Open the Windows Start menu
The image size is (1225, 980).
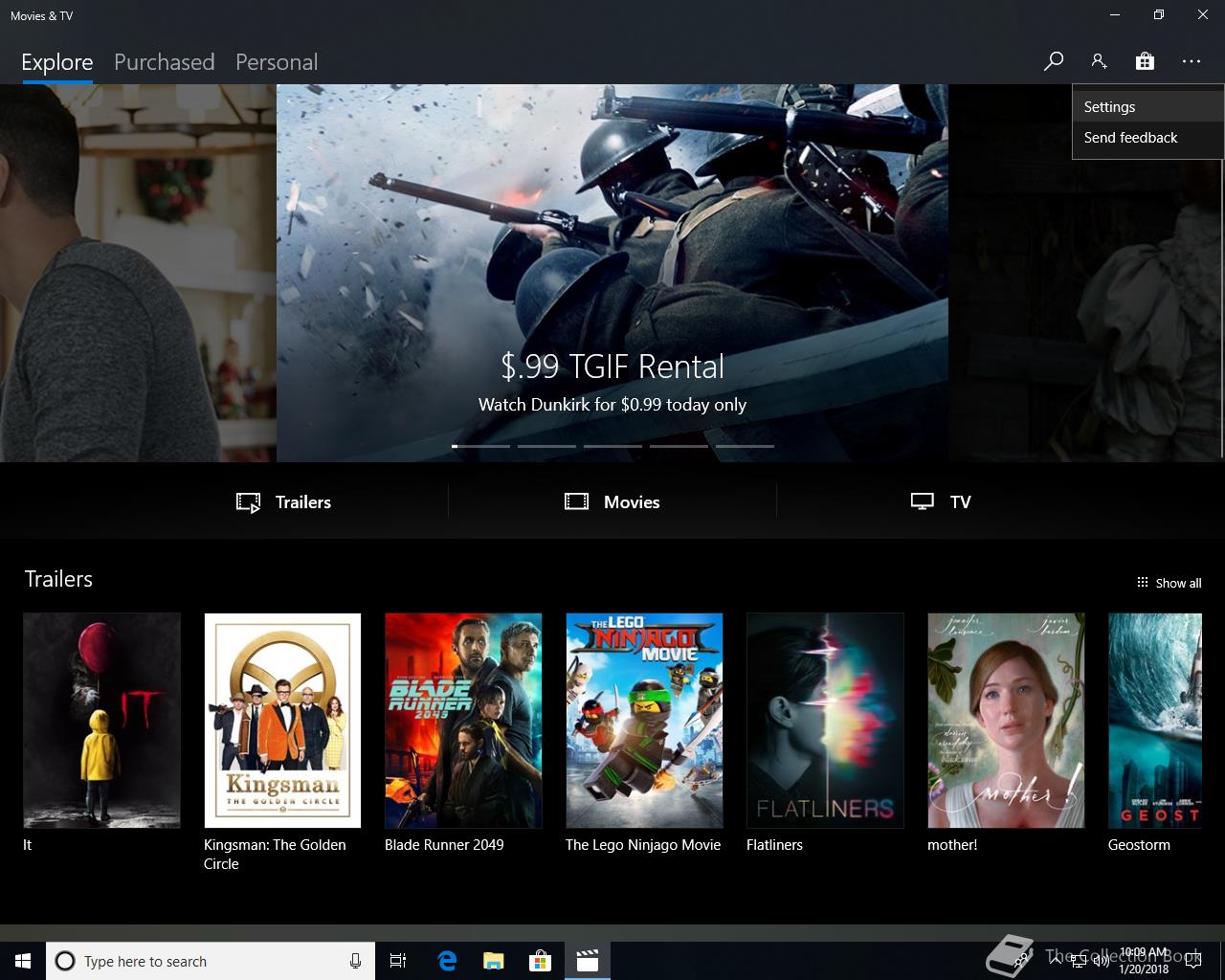(x=23, y=961)
